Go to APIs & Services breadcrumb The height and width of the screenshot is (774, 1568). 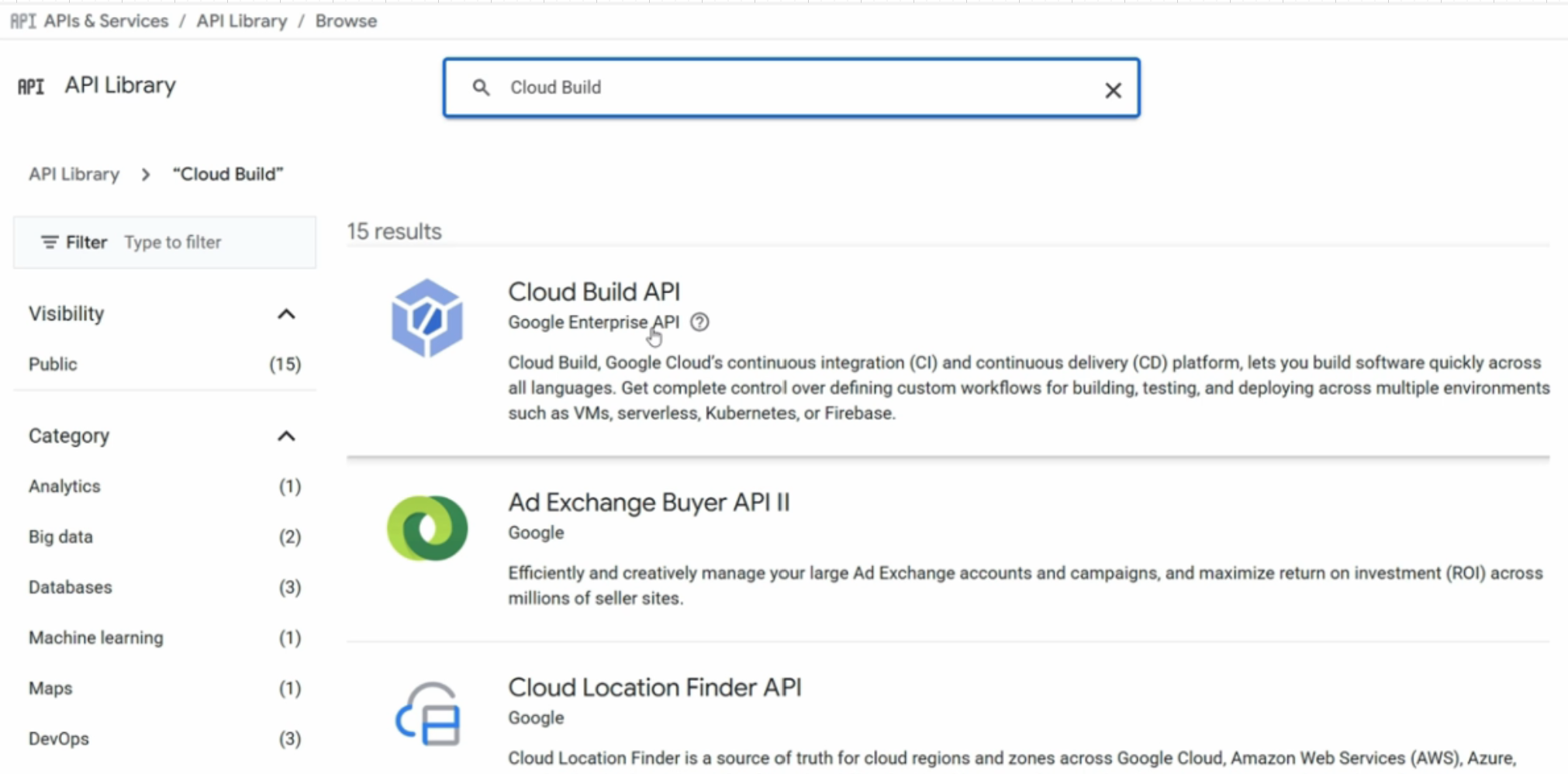(106, 21)
